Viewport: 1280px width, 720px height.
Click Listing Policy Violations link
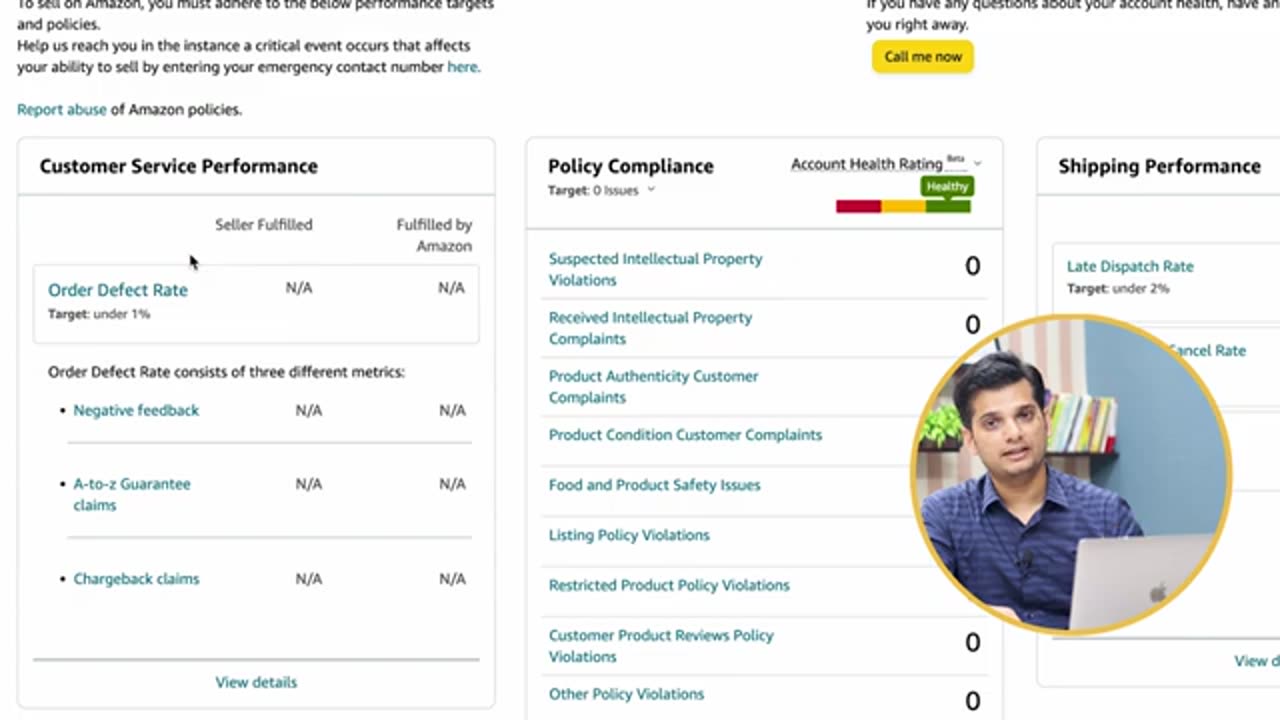[x=629, y=535]
